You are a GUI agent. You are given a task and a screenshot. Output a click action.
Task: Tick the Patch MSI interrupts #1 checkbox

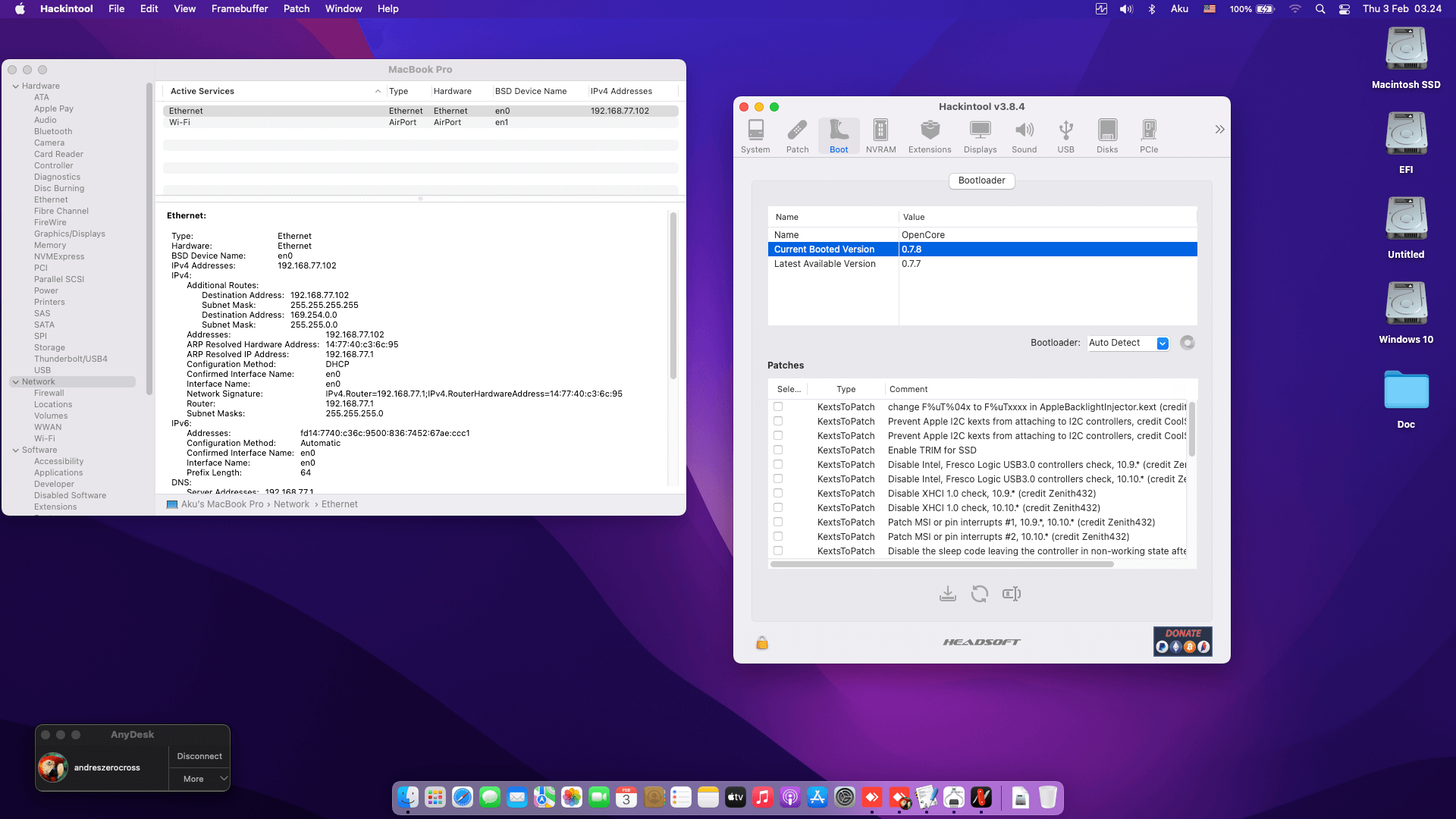[x=778, y=522]
